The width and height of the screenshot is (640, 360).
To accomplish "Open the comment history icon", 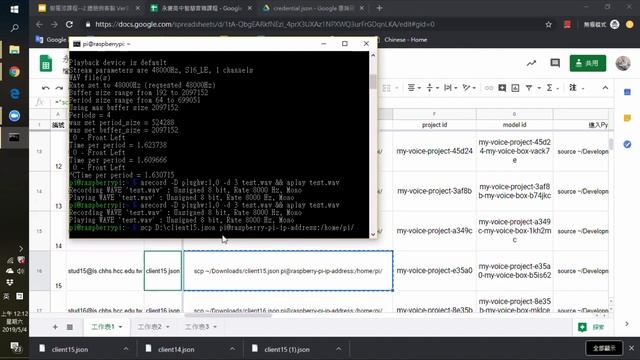I will [x=555, y=63].
